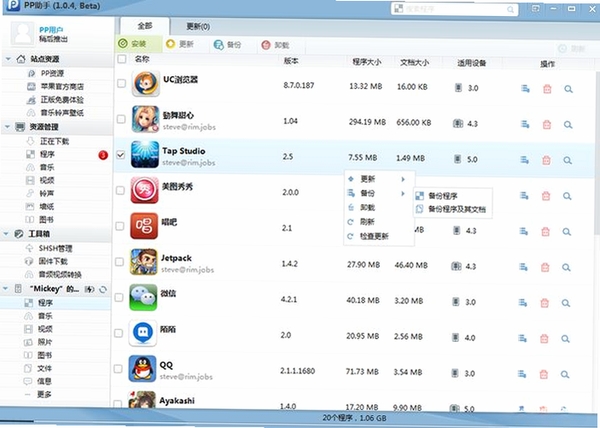Viewport: 600px width, 428px height.
Task: Collapse the 资源管理 sidebar section
Action: click(7, 127)
